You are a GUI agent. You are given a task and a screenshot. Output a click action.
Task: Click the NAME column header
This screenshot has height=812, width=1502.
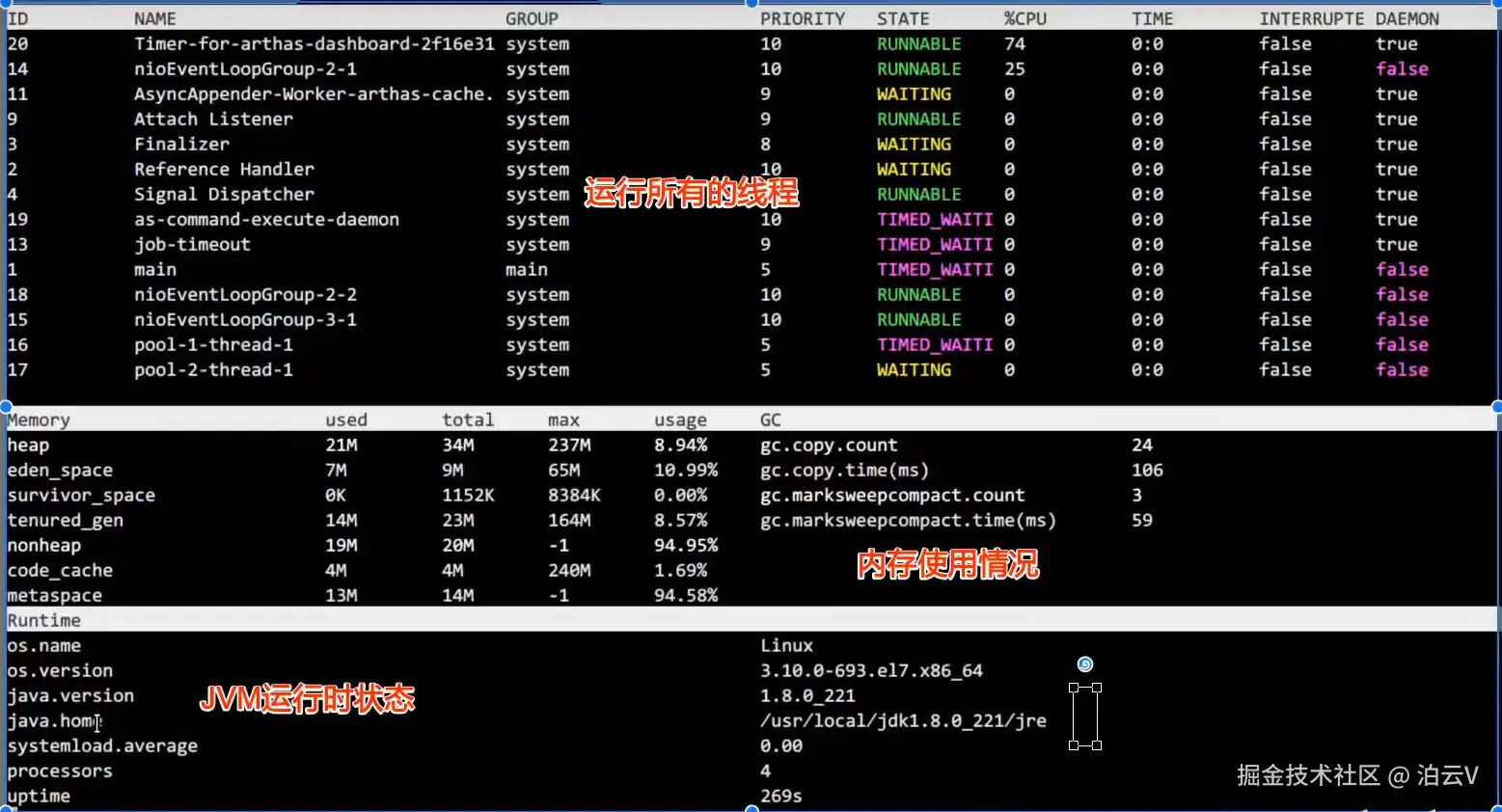[155, 18]
